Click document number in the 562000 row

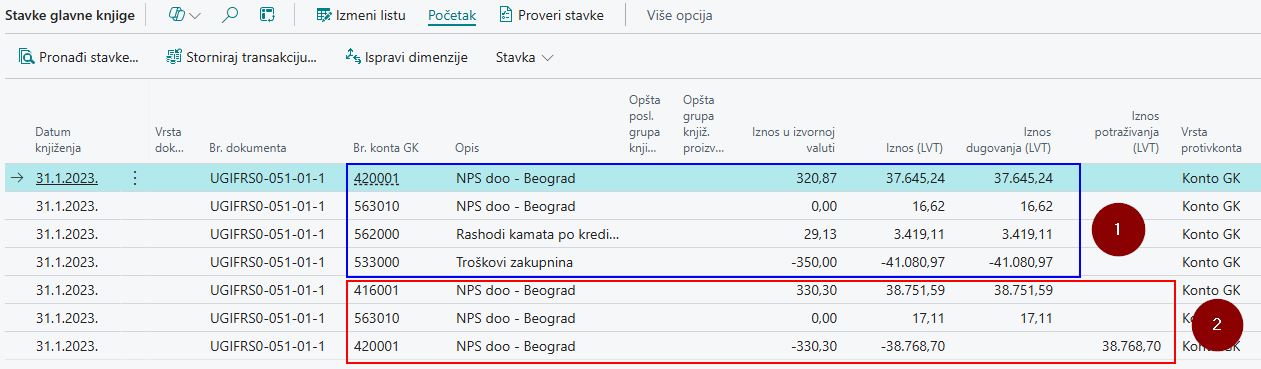click(x=267, y=235)
